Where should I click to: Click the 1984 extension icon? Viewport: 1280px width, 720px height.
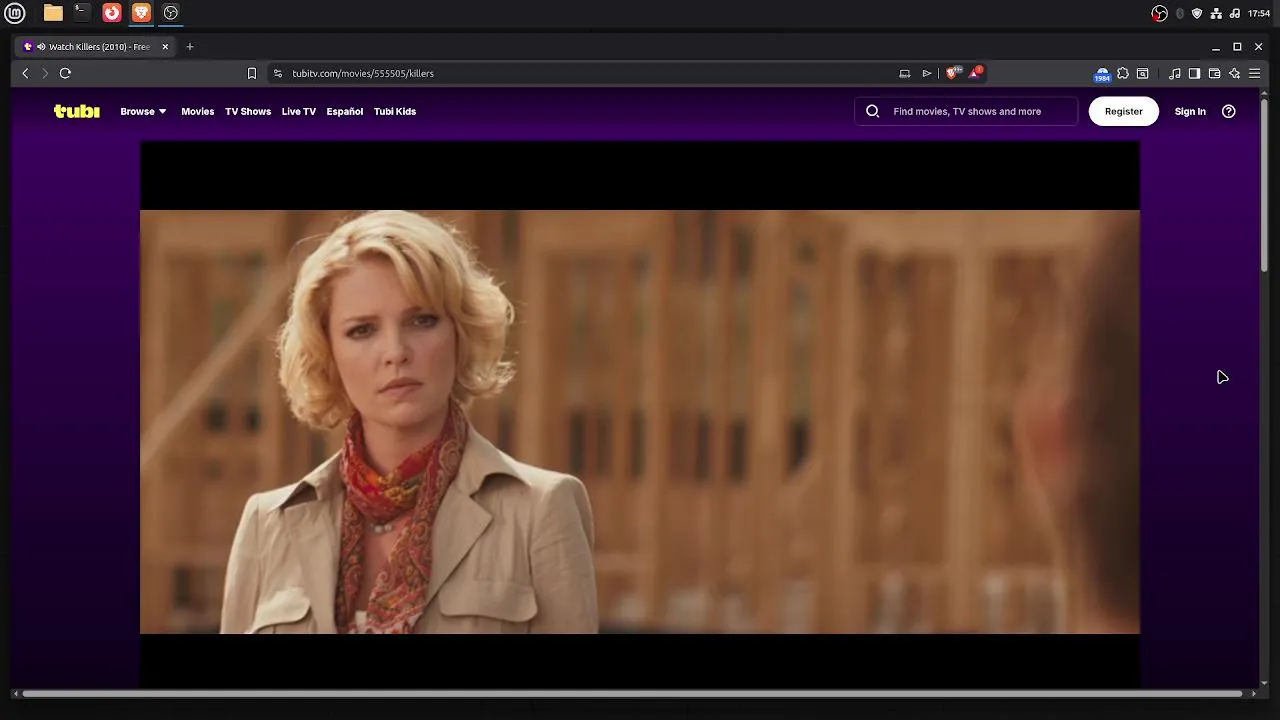(x=1102, y=74)
